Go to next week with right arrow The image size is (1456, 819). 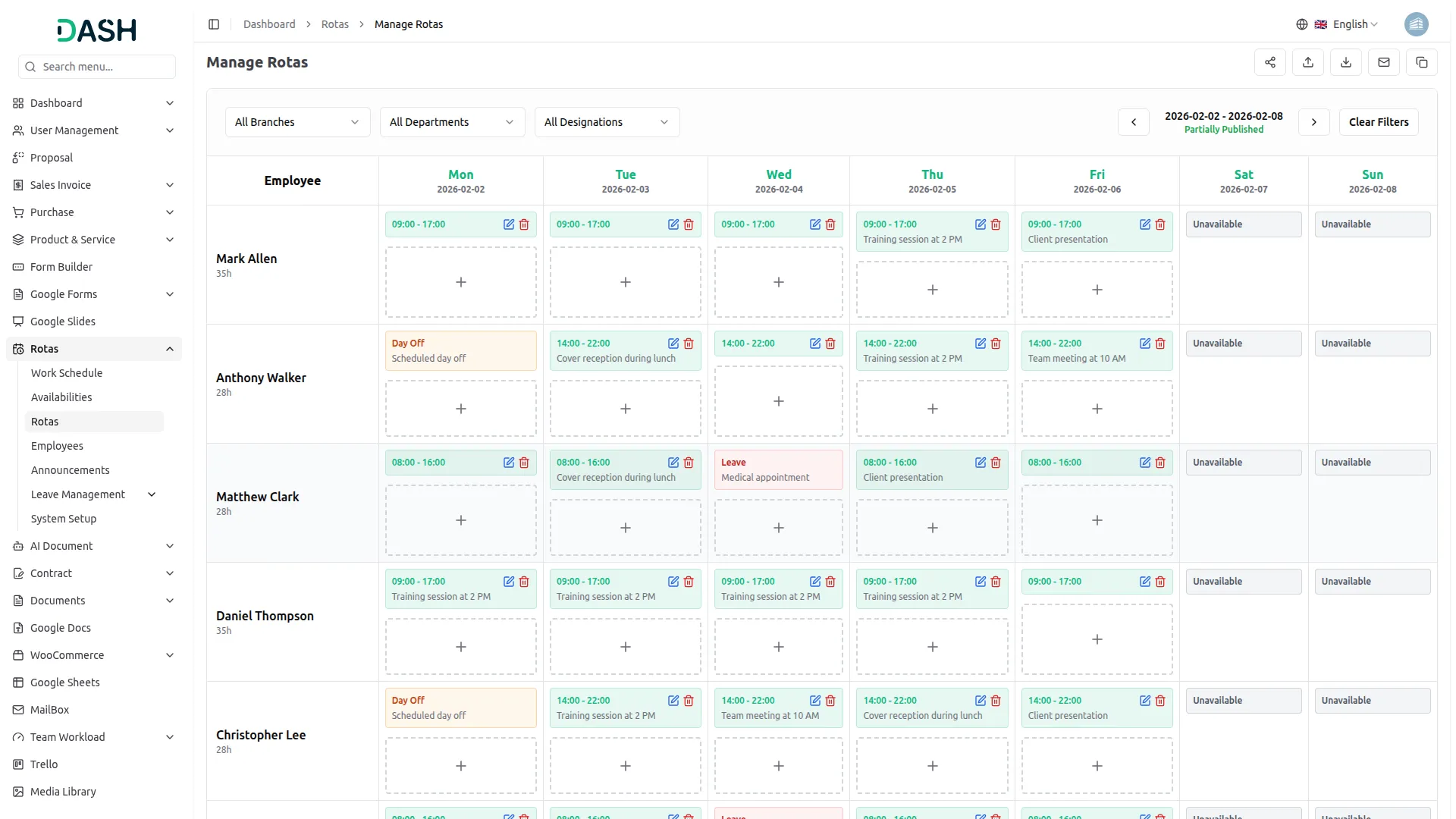pyautogui.click(x=1313, y=122)
